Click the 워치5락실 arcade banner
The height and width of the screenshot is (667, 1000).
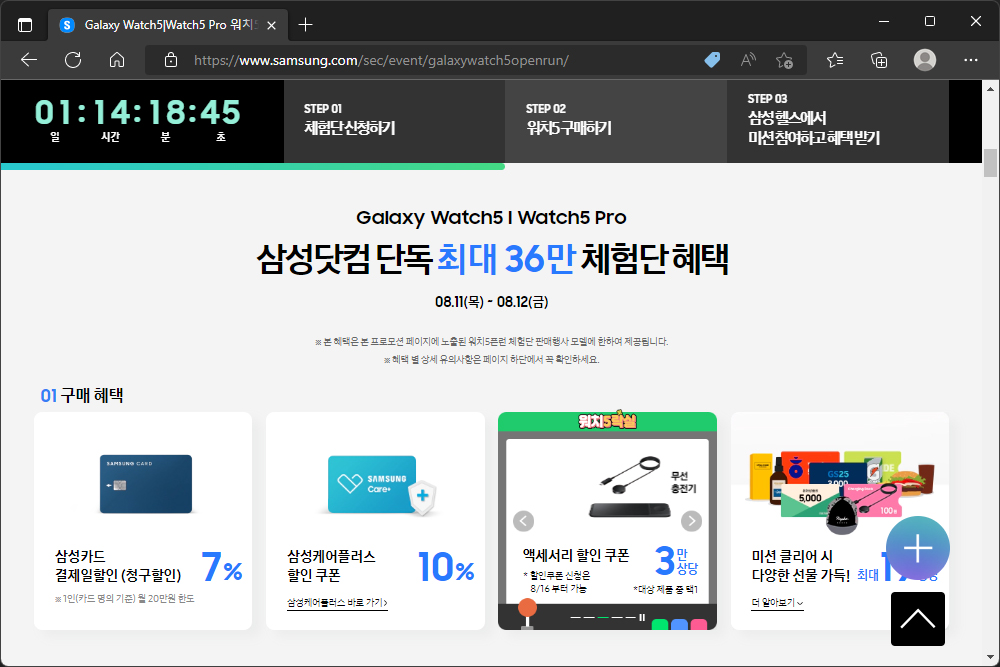pyautogui.click(x=607, y=421)
